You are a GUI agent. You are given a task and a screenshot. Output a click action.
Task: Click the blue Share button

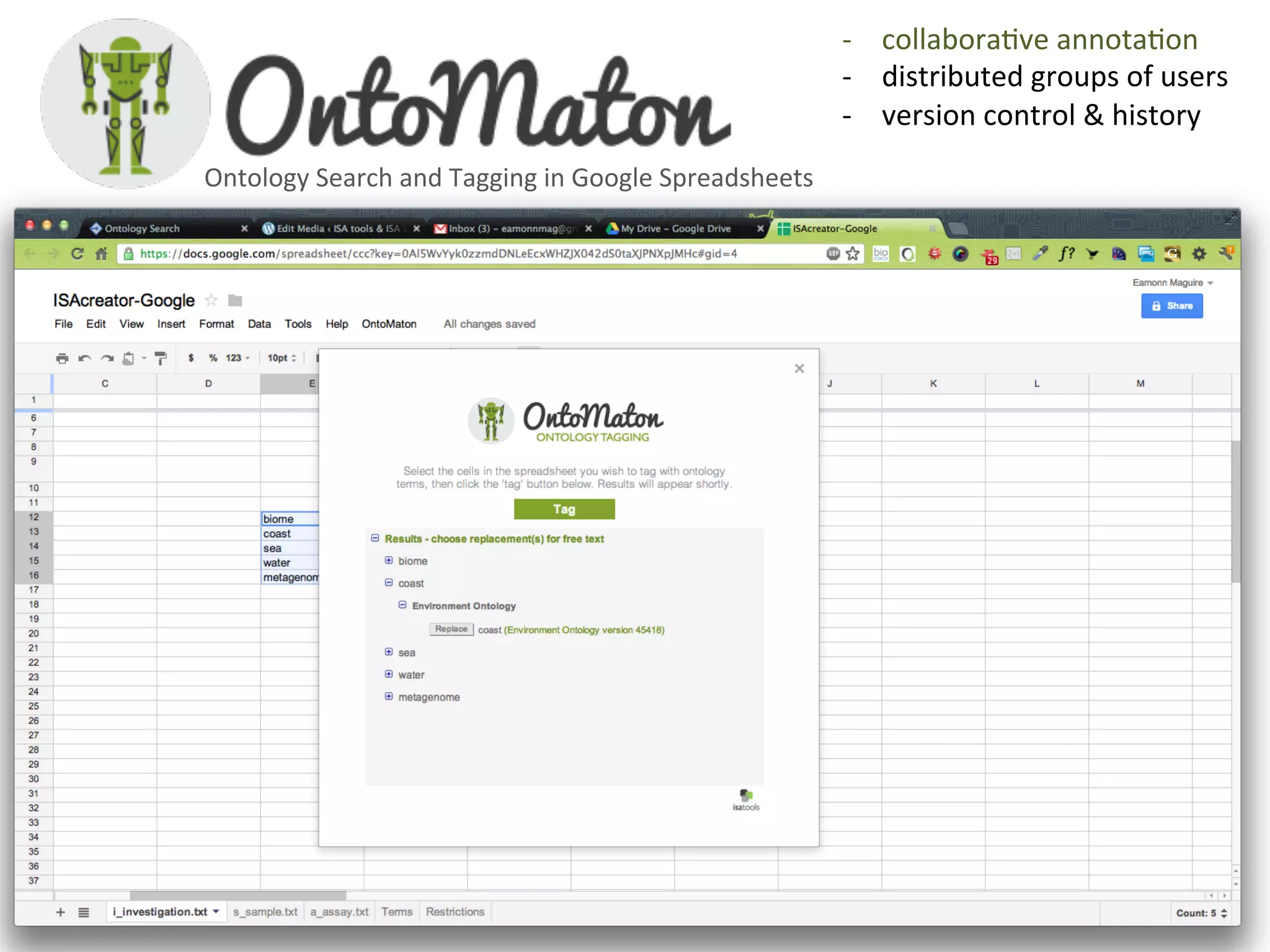pos(1172,306)
